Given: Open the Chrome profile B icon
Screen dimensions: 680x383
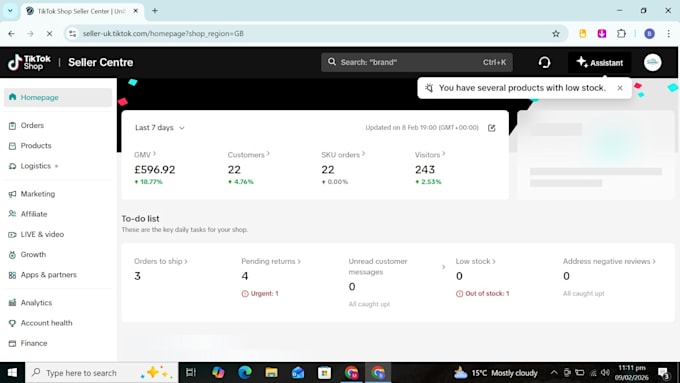Looking at the screenshot, I should [x=649, y=33].
